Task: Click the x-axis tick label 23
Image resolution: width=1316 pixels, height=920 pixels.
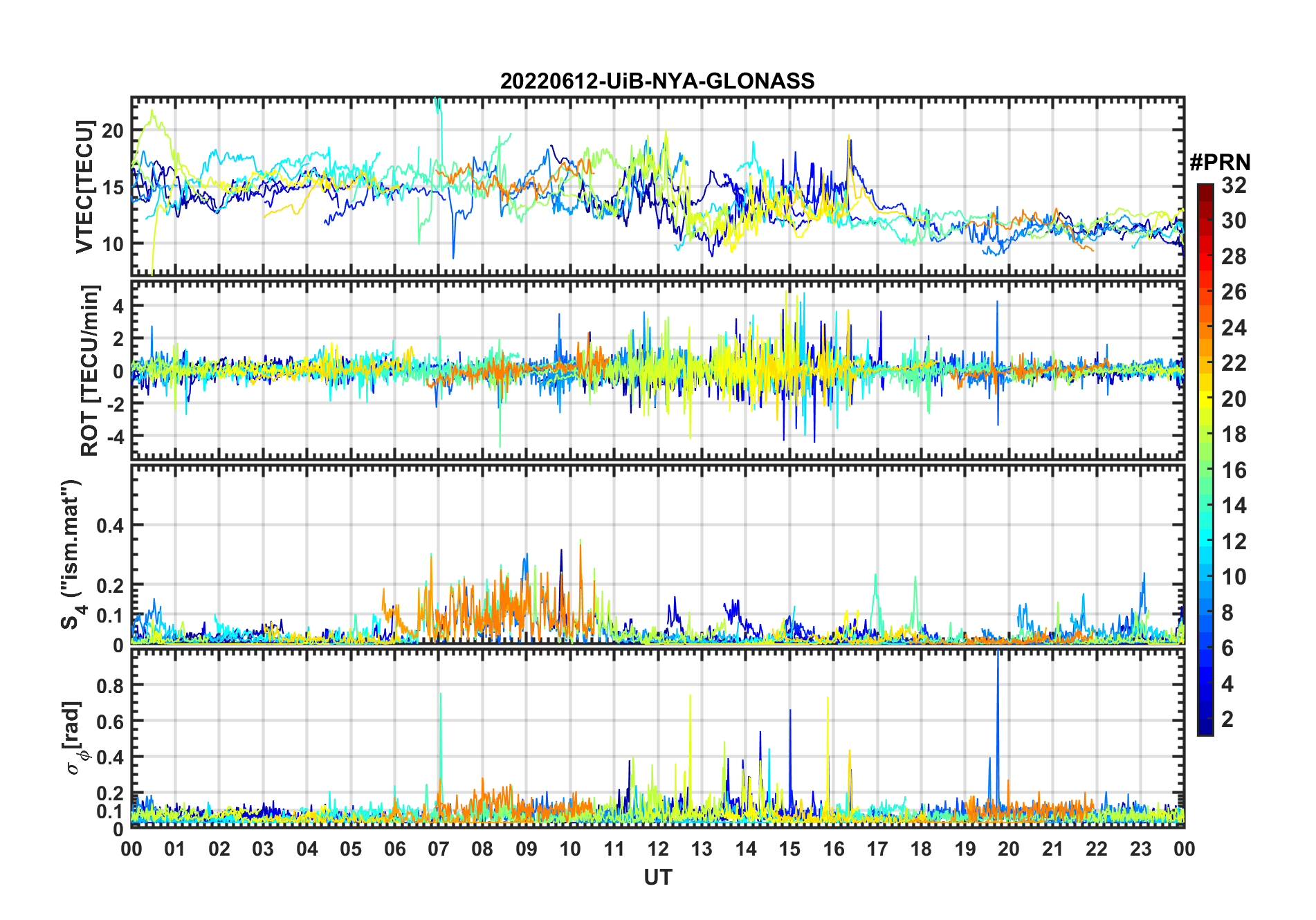Action: 1140,849
